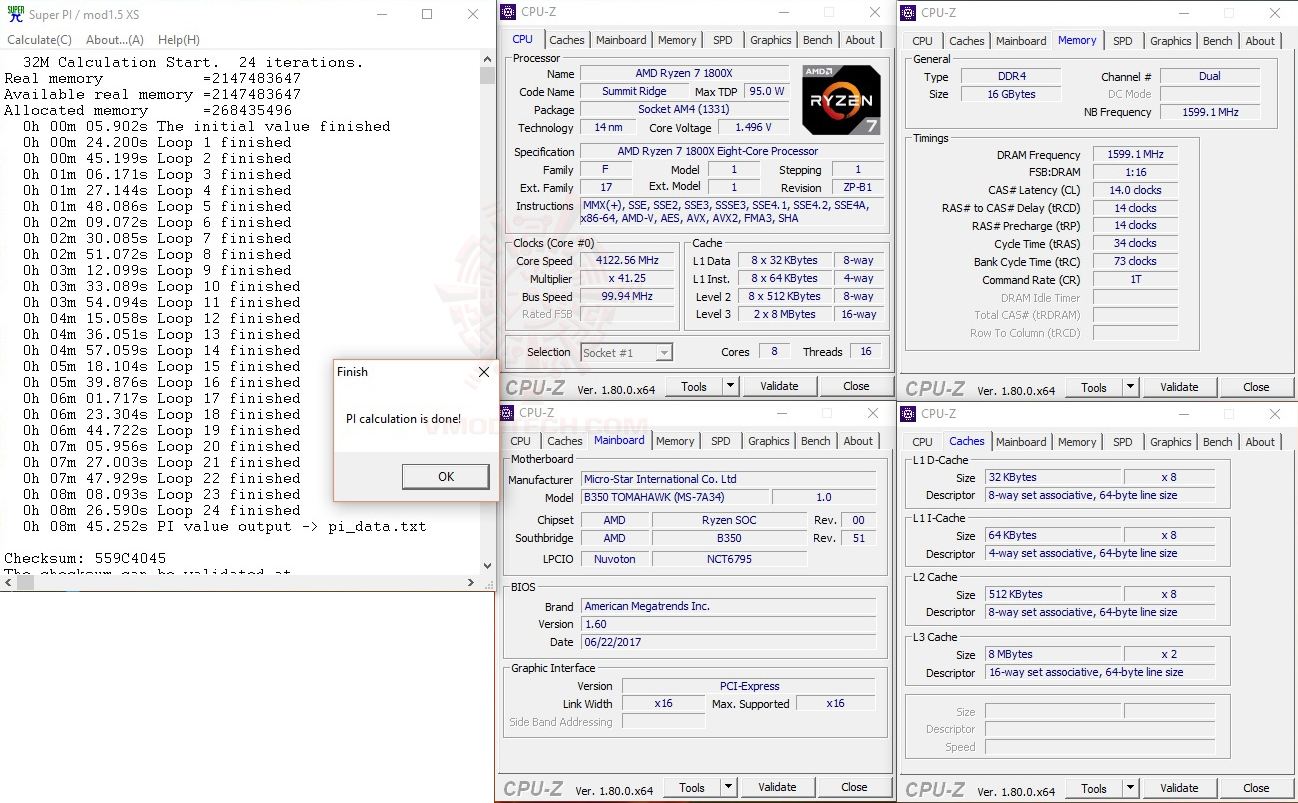Click the Package value 'Socket AM4 (1331)'
1298x803 pixels.
pyautogui.click(x=684, y=109)
